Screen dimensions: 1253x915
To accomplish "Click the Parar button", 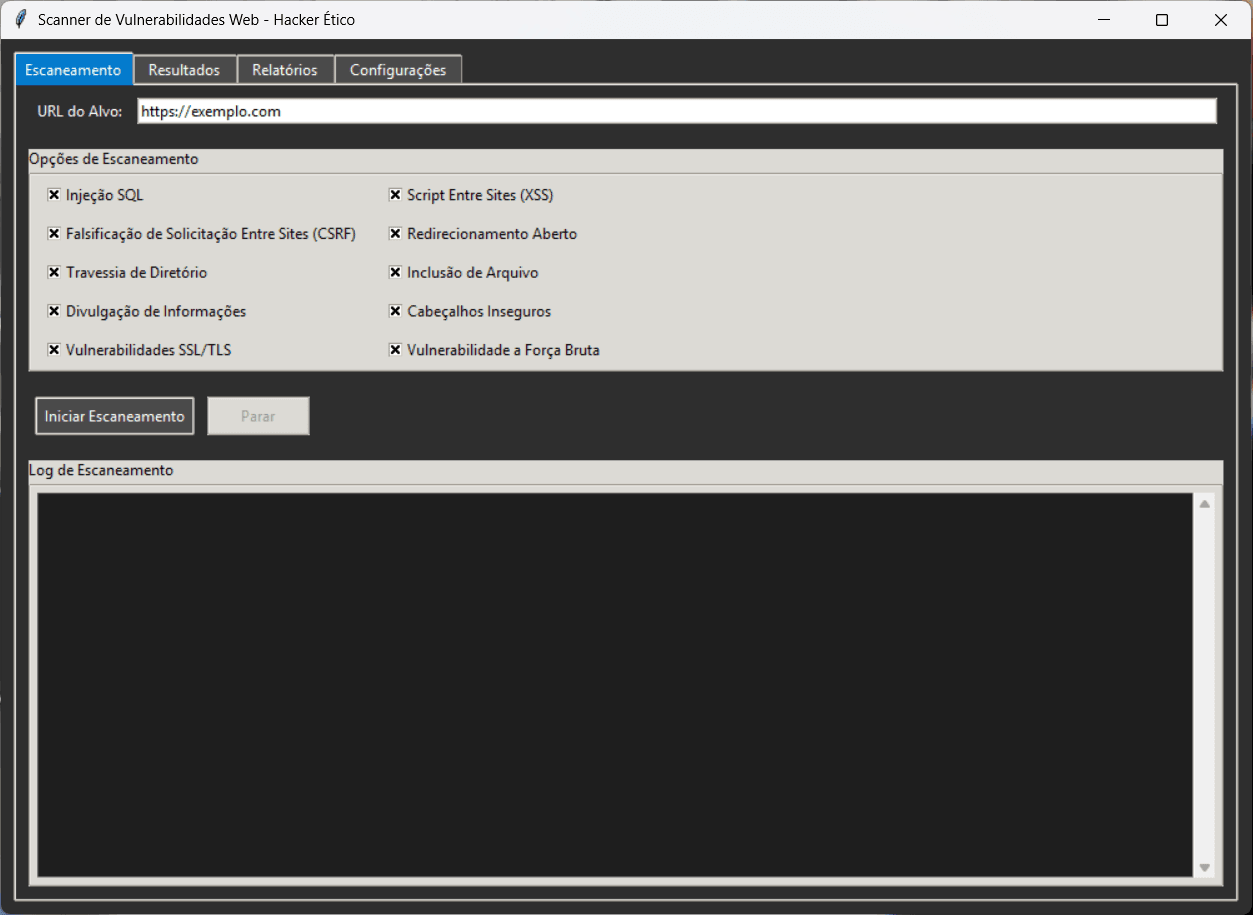I will 258,416.
